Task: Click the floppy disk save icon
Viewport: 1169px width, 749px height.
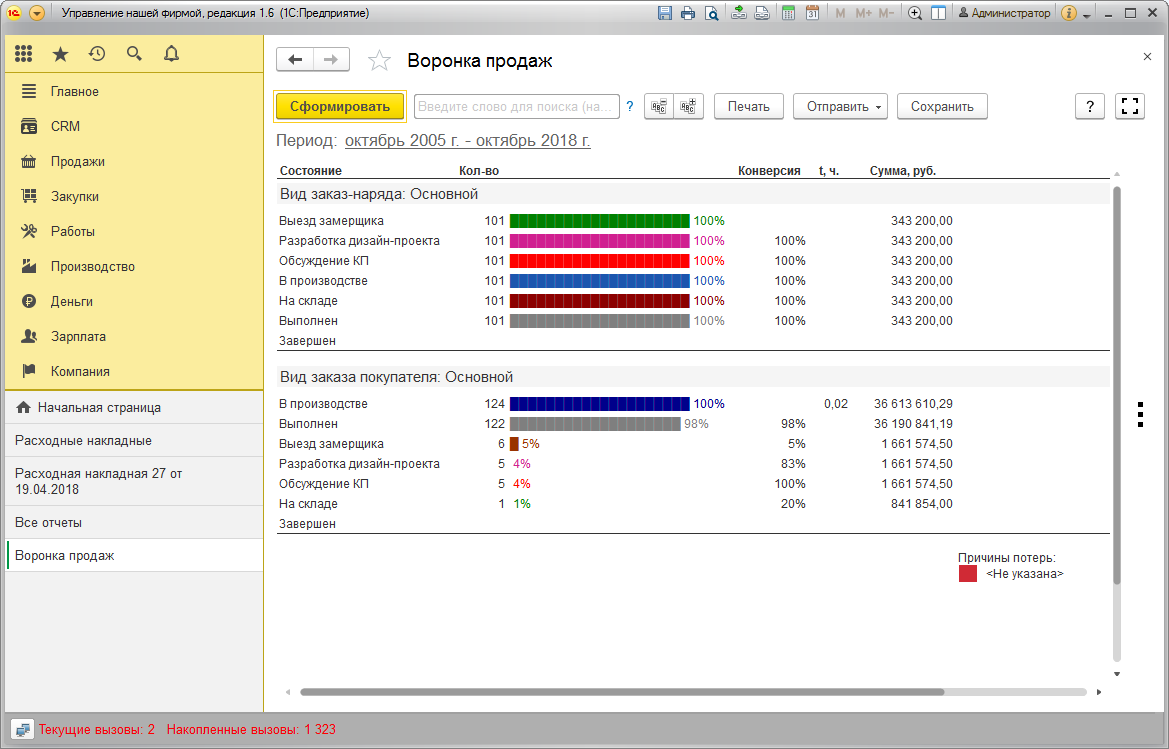Action: 665,13
